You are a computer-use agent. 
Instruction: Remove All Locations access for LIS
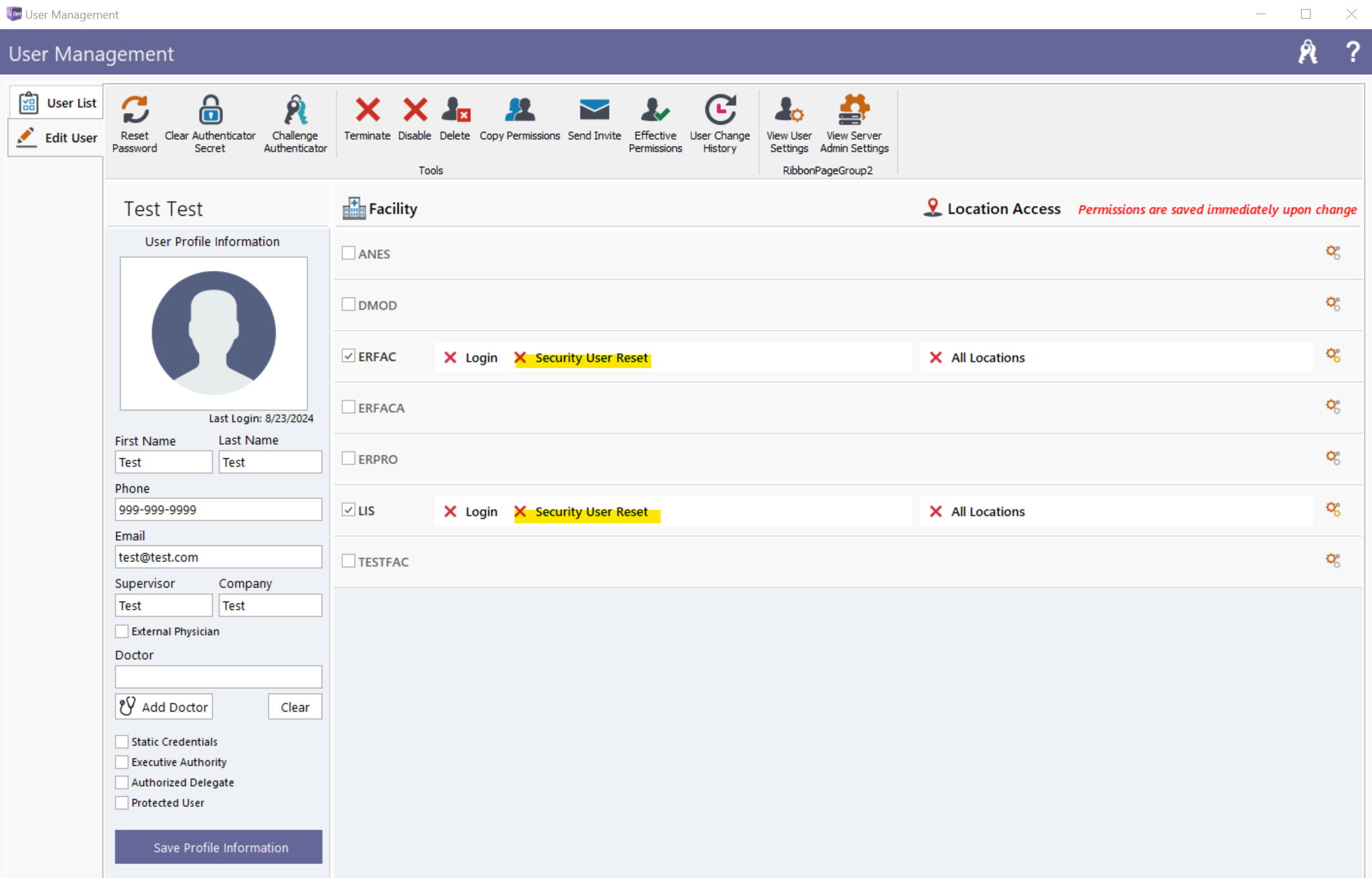[935, 512]
